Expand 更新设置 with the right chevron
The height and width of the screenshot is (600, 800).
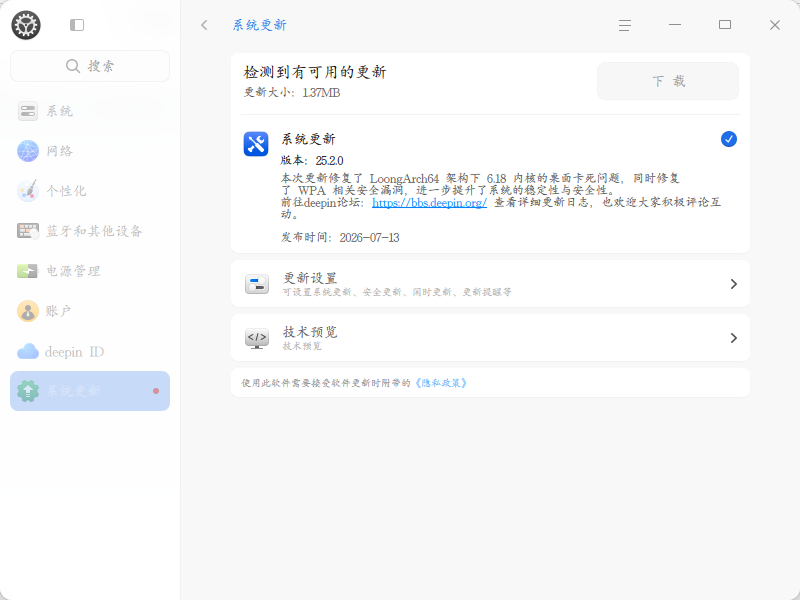click(x=734, y=284)
